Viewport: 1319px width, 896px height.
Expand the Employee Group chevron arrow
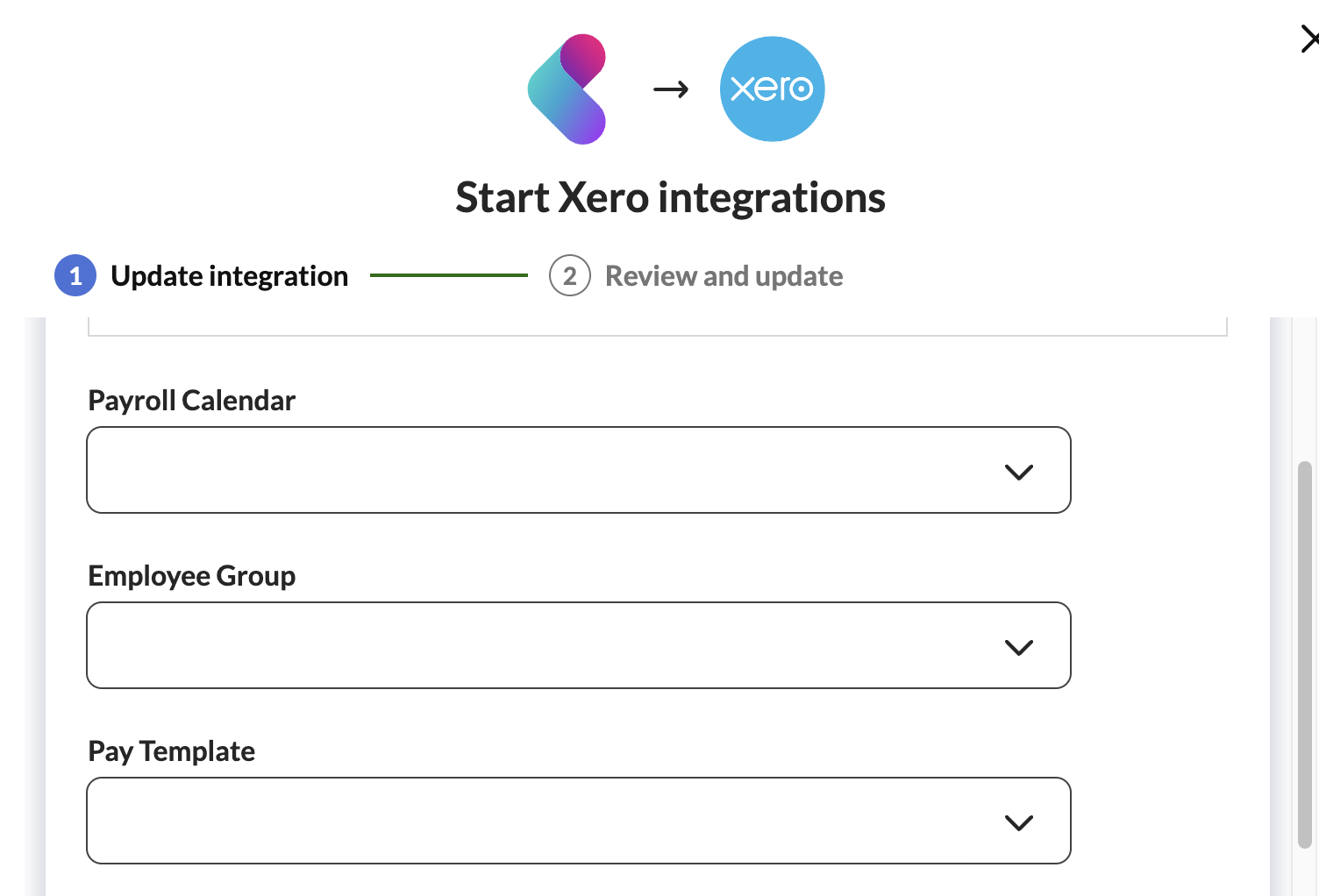coord(1018,647)
